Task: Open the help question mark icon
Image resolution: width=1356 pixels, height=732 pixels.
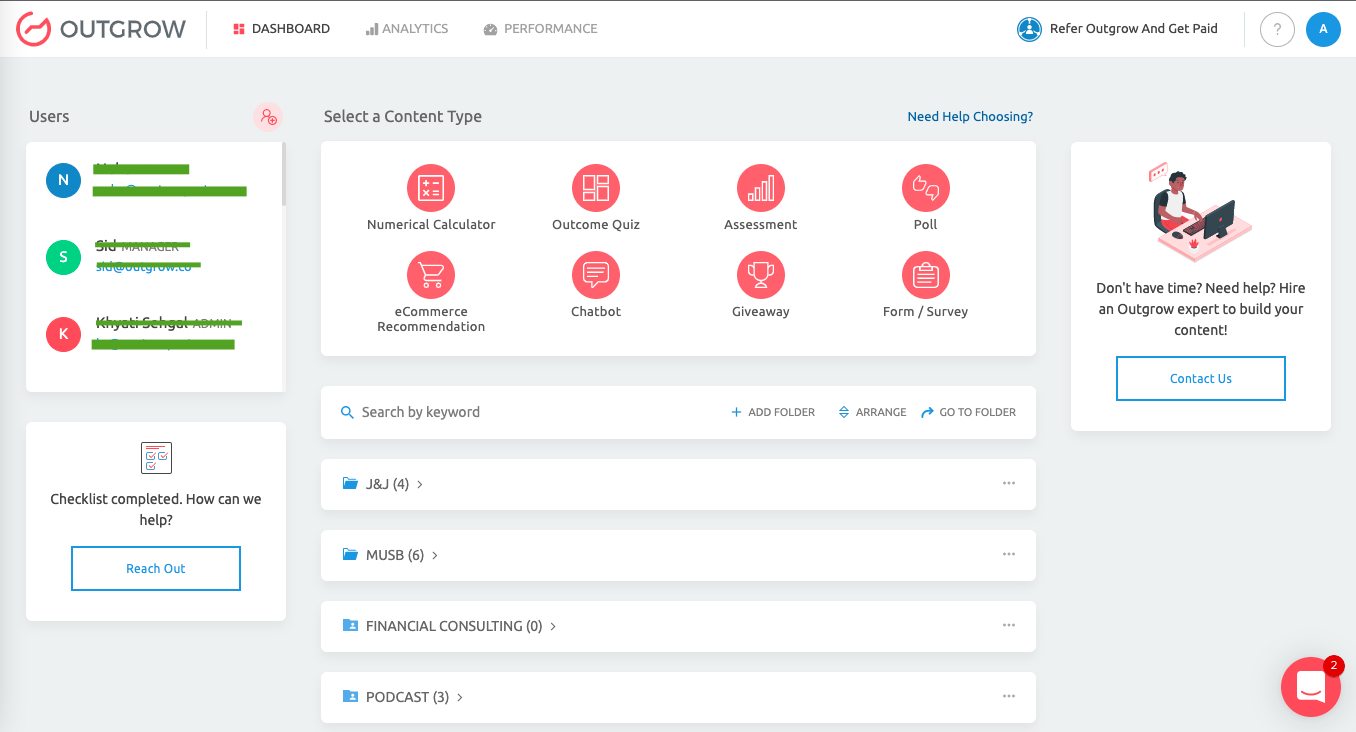Action: pyautogui.click(x=1277, y=29)
